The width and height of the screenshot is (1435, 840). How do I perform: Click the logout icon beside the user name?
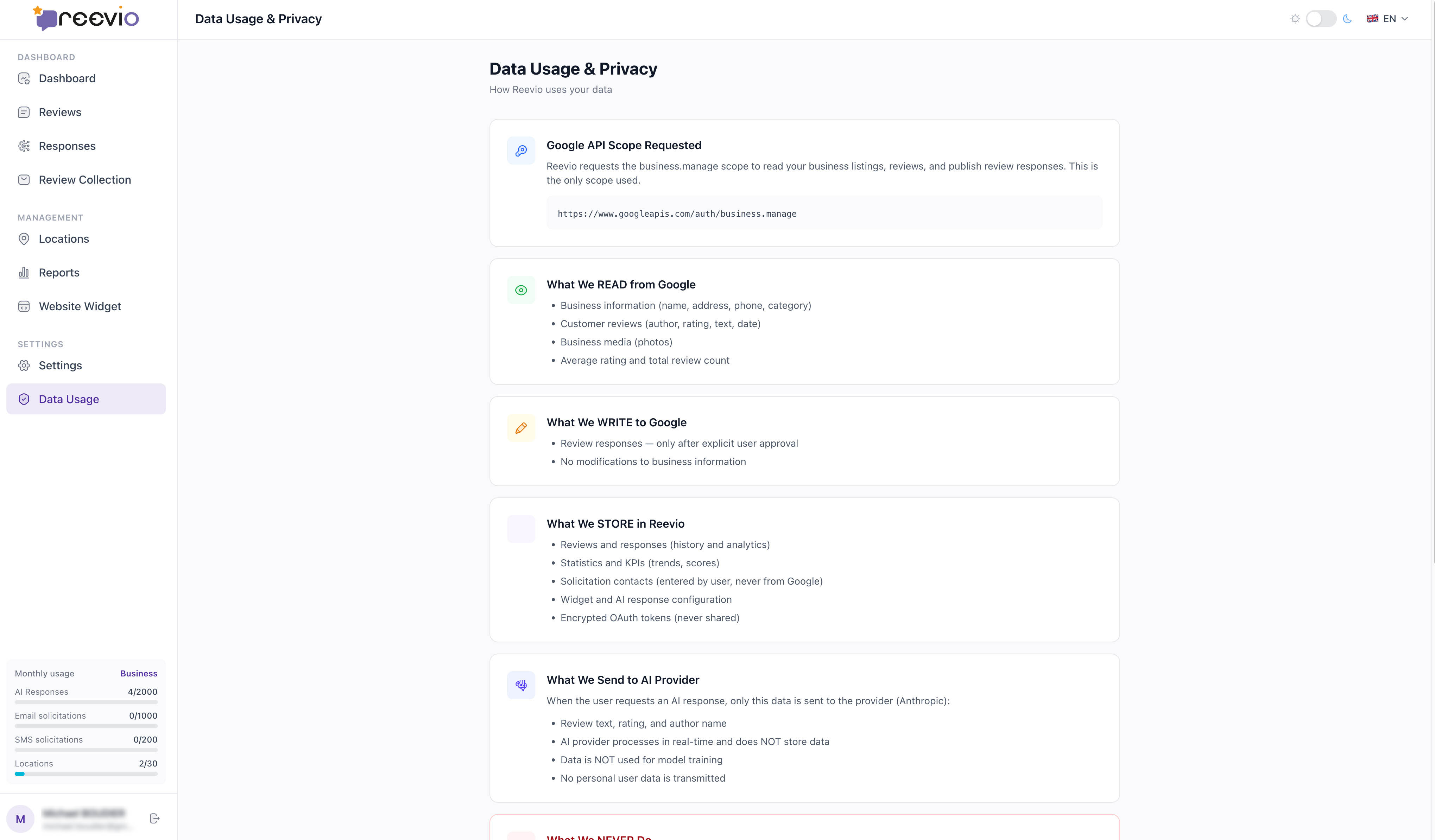pyautogui.click(x=154, y=819)
